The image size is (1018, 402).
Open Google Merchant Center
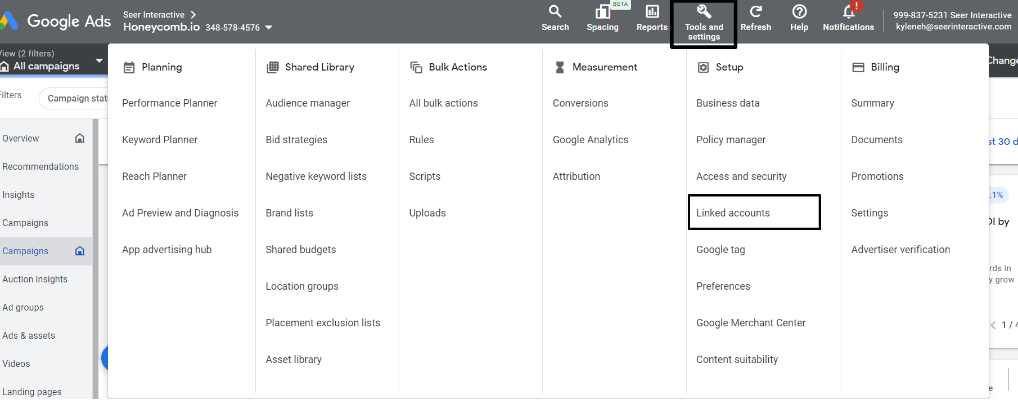(x=751, y=323)
